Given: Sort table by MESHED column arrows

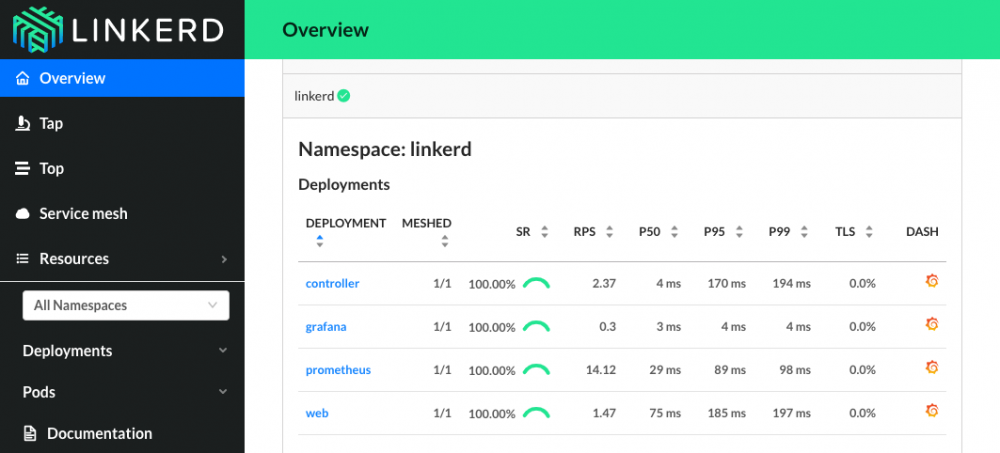Looking at the screenshot, I should (x=445, y=241).
